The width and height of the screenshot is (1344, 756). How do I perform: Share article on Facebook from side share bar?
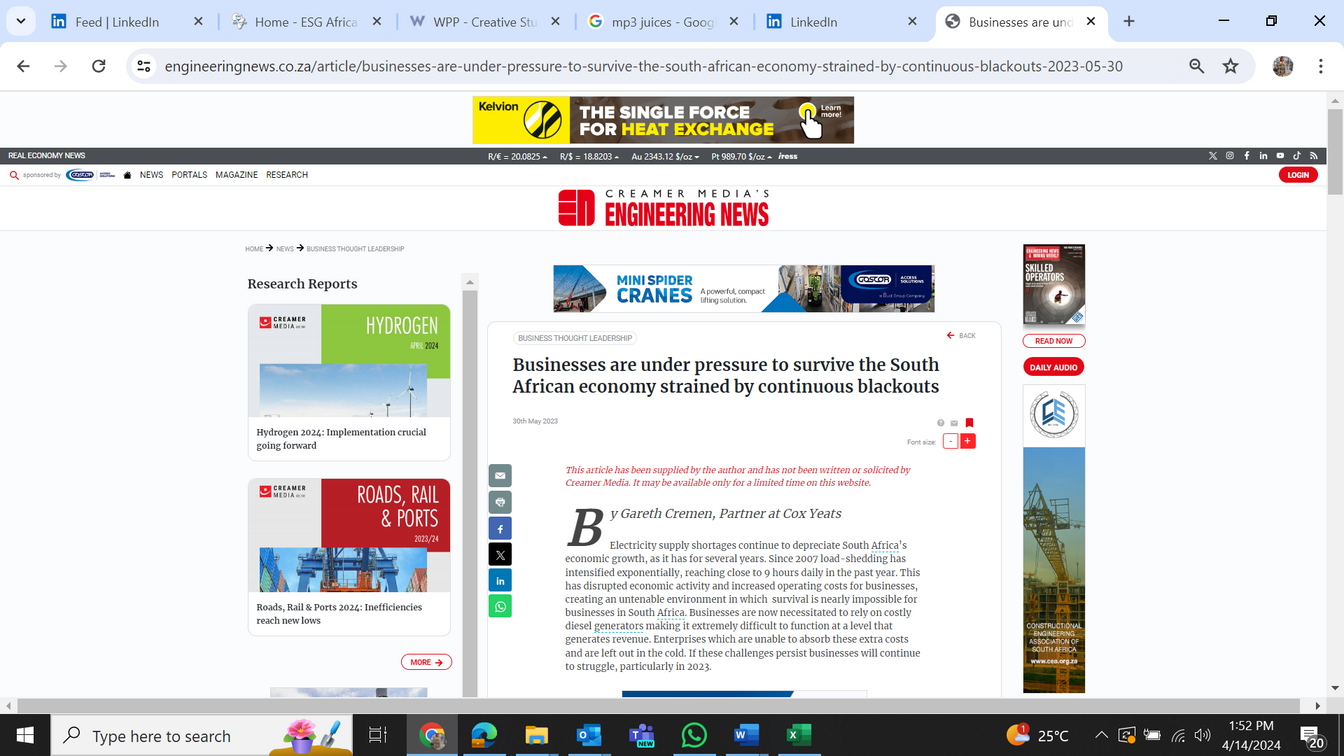[500, 528]
